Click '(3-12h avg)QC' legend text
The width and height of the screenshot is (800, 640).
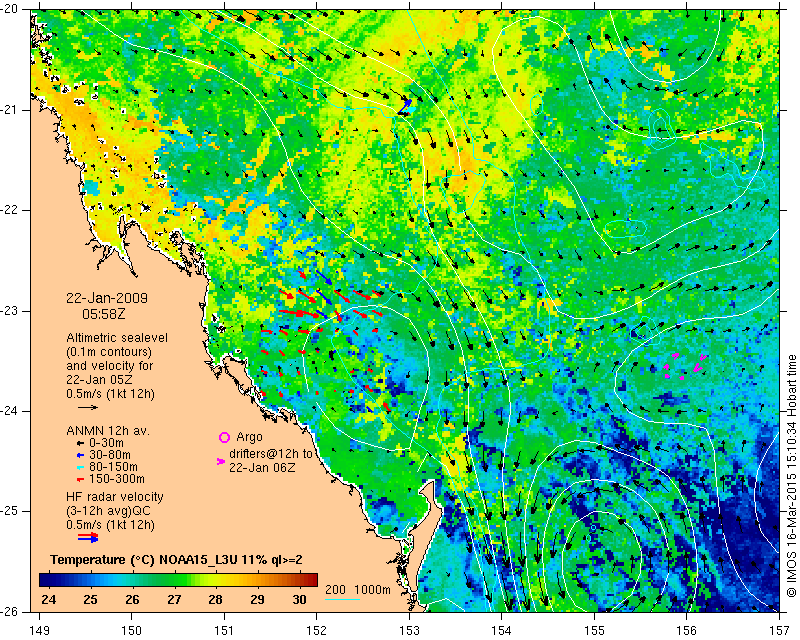pos(109,511)
